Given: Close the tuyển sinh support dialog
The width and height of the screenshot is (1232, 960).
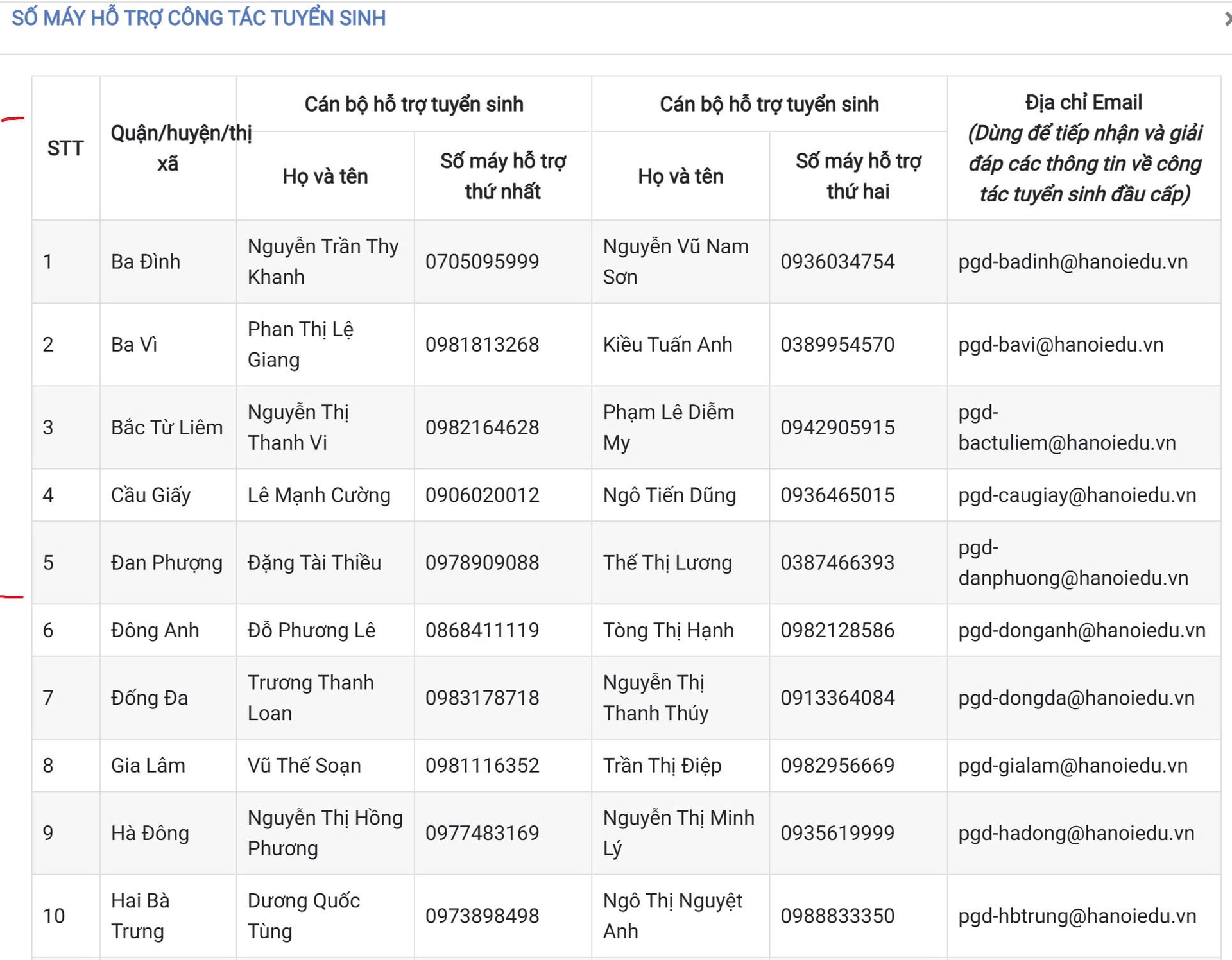Looking at the screenshot, I should coord(1227,19).
